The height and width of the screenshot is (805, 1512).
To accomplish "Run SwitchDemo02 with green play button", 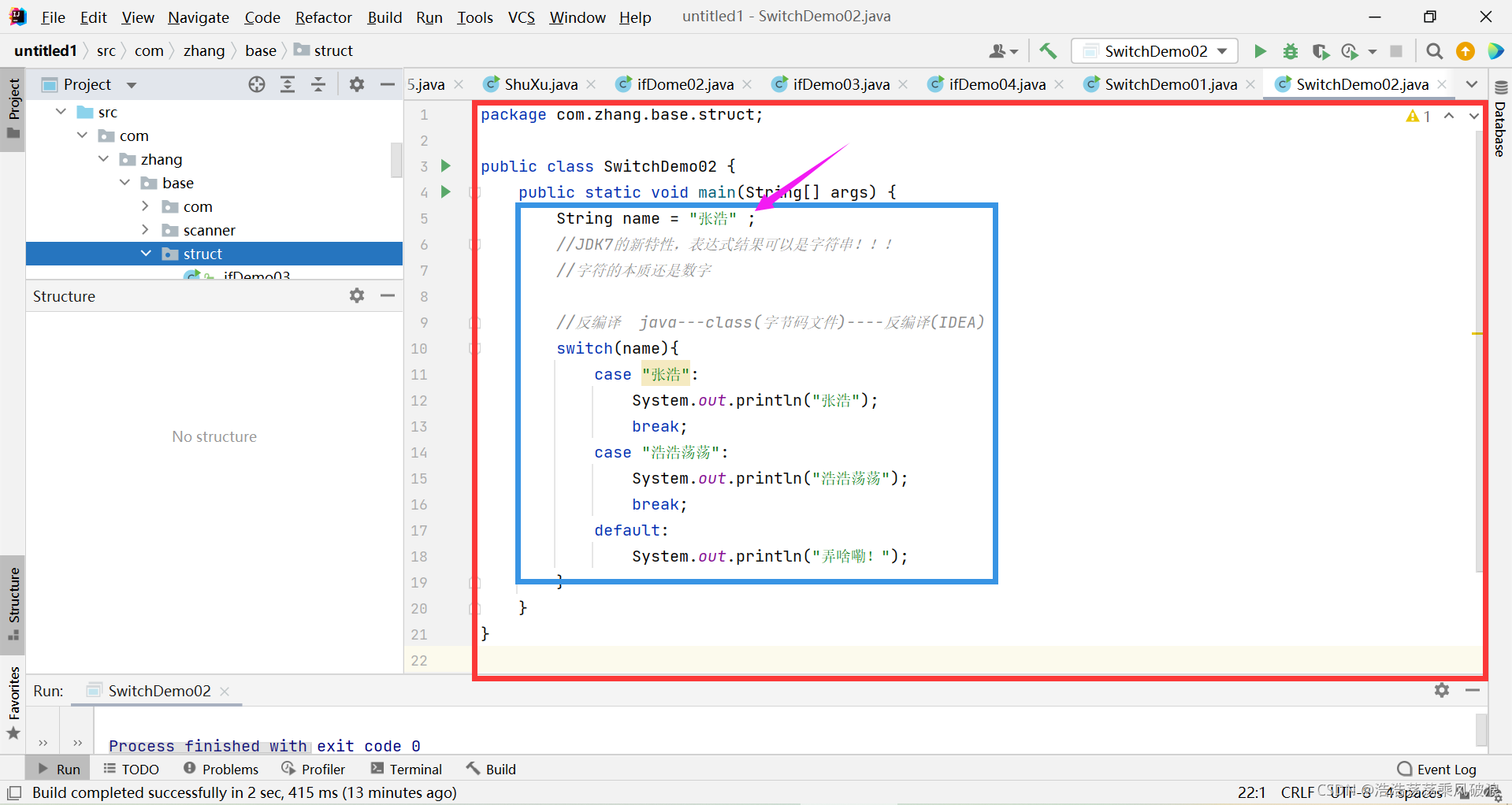I will point(1260,51).
